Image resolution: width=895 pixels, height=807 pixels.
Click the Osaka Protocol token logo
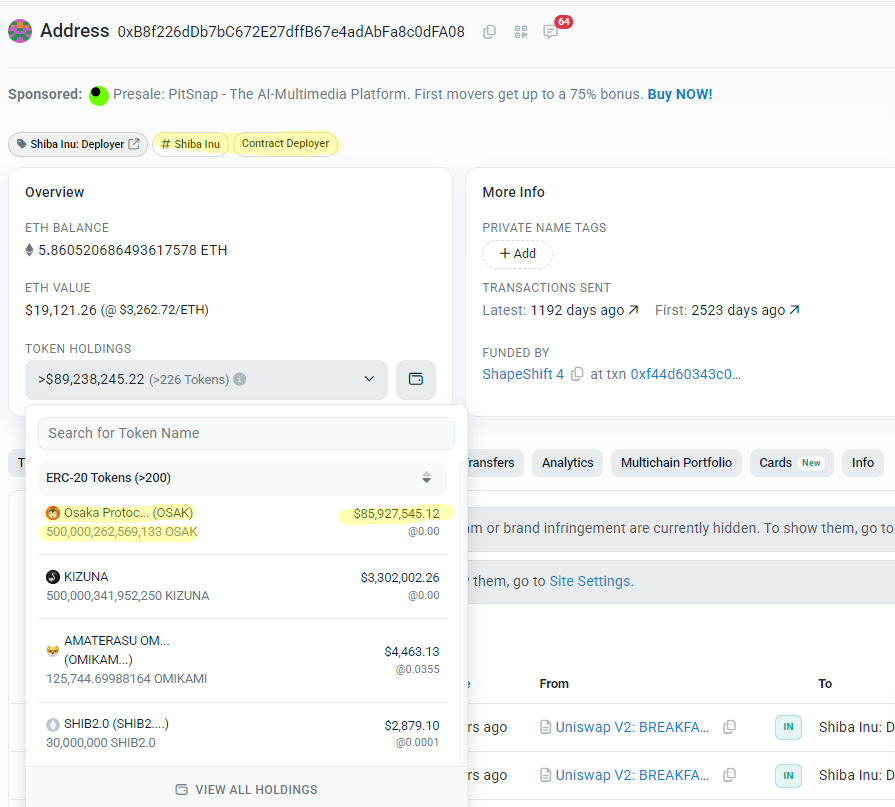coord(53,513)
